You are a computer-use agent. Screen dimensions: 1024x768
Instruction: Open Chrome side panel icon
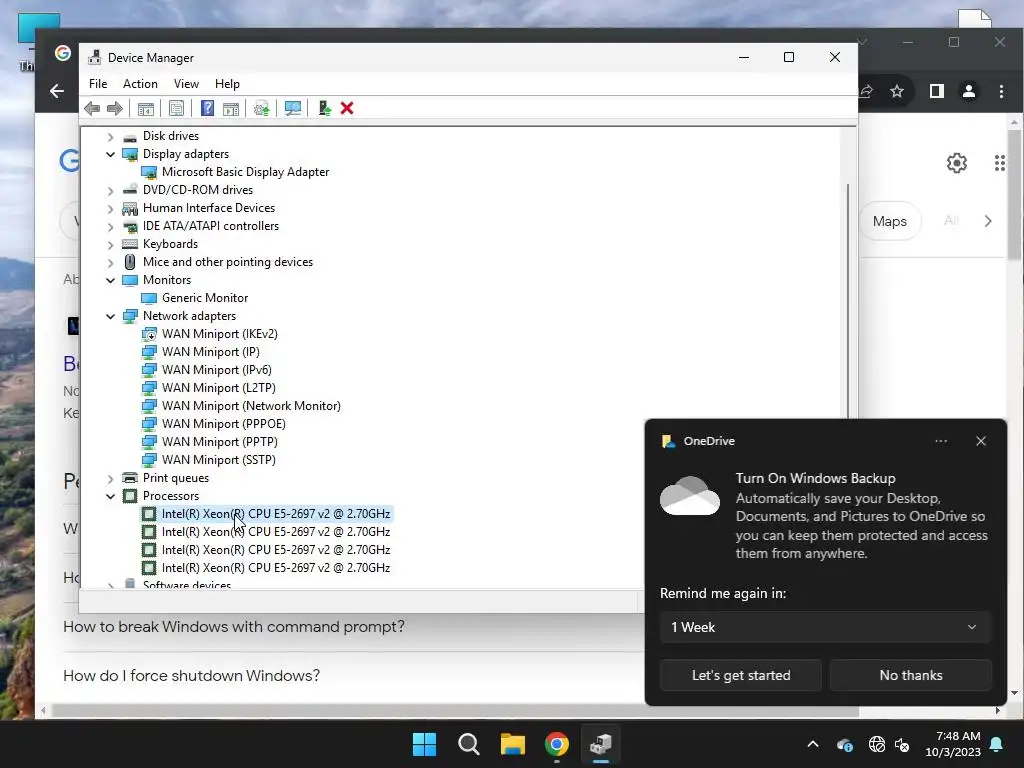tap(936, 91)
